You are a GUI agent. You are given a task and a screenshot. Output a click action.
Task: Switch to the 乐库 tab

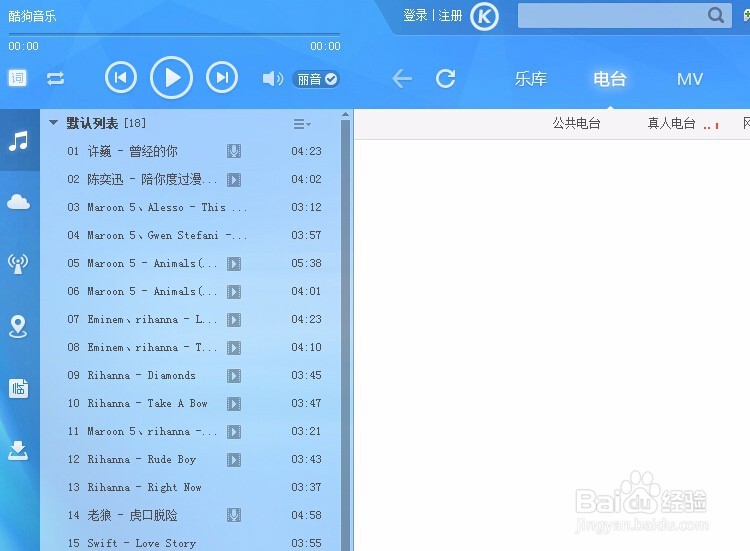pos(531,79)
